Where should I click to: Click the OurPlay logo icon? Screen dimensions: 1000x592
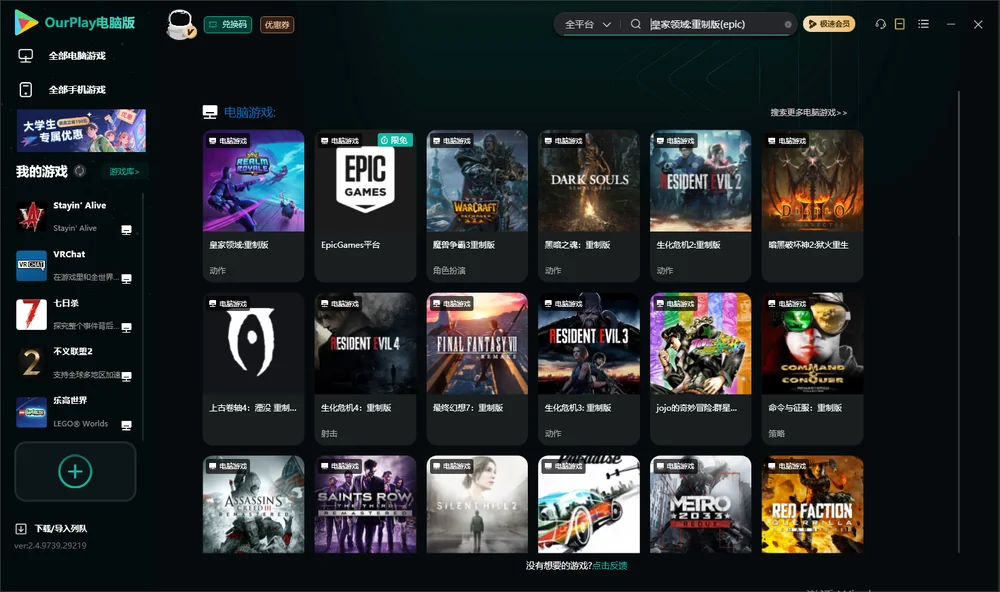(26, 23)
